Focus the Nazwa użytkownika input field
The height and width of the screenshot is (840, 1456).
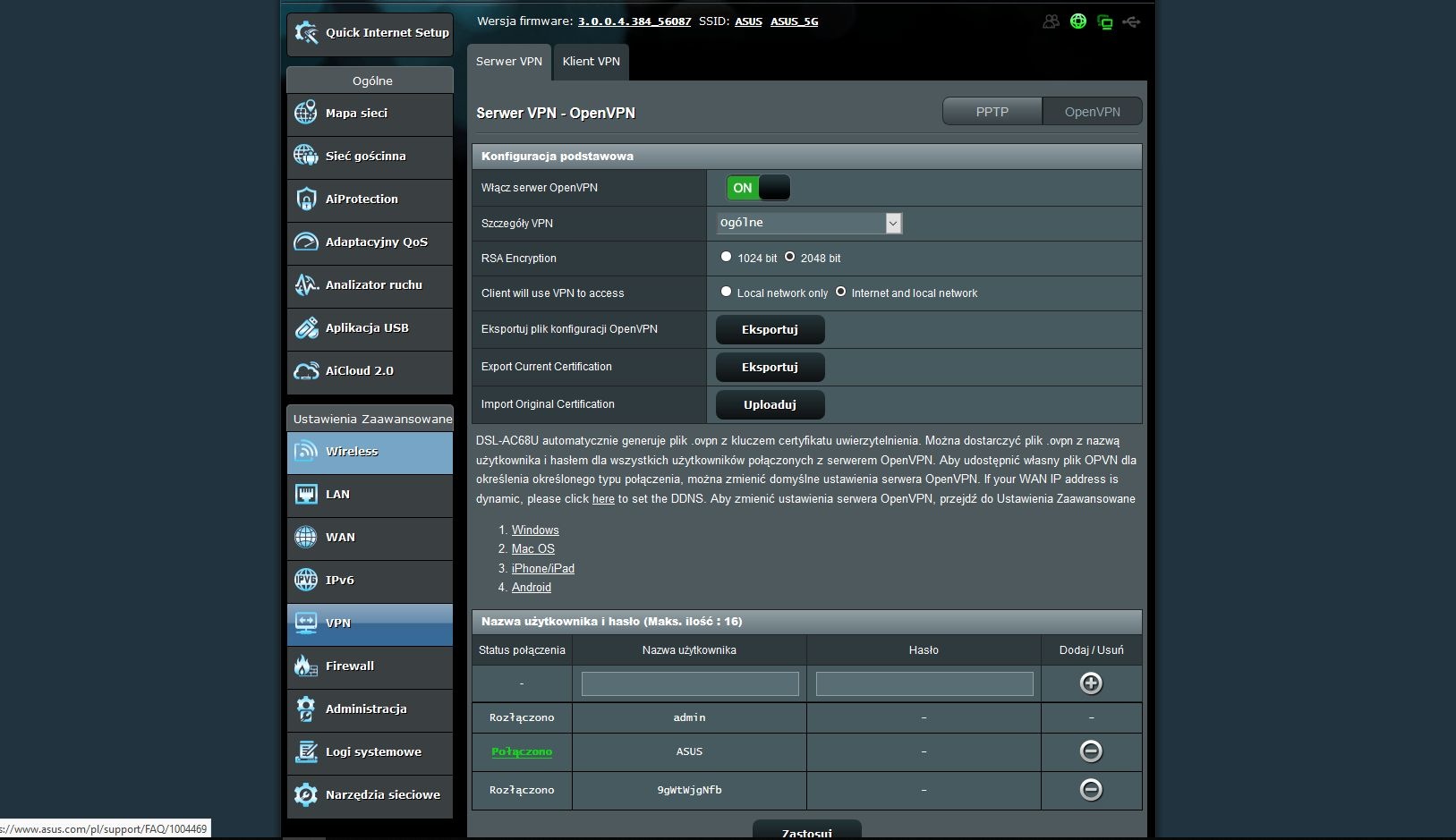pos(690,684)
